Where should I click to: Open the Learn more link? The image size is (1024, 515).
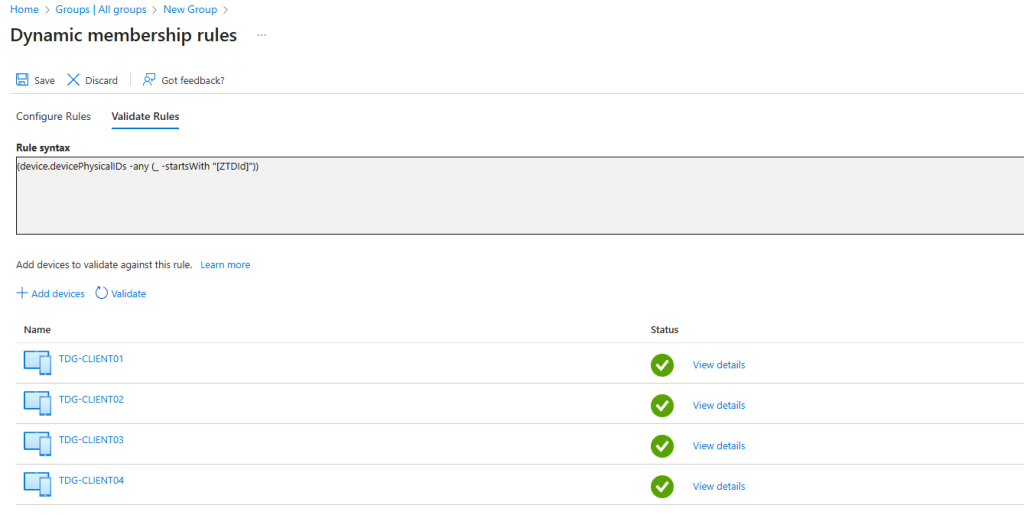(x=225, y=265)
